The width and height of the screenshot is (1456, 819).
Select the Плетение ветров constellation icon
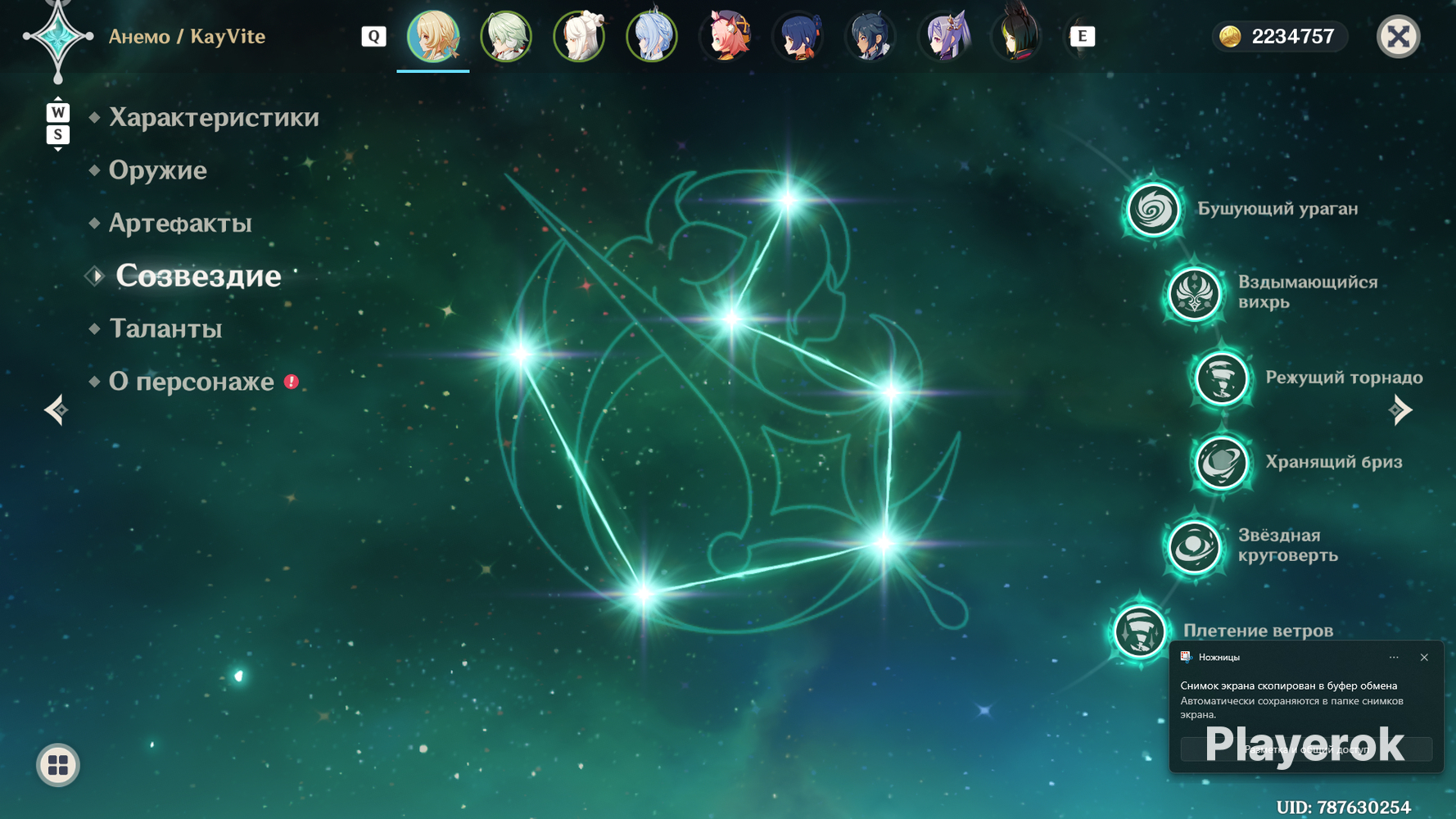1139,631
